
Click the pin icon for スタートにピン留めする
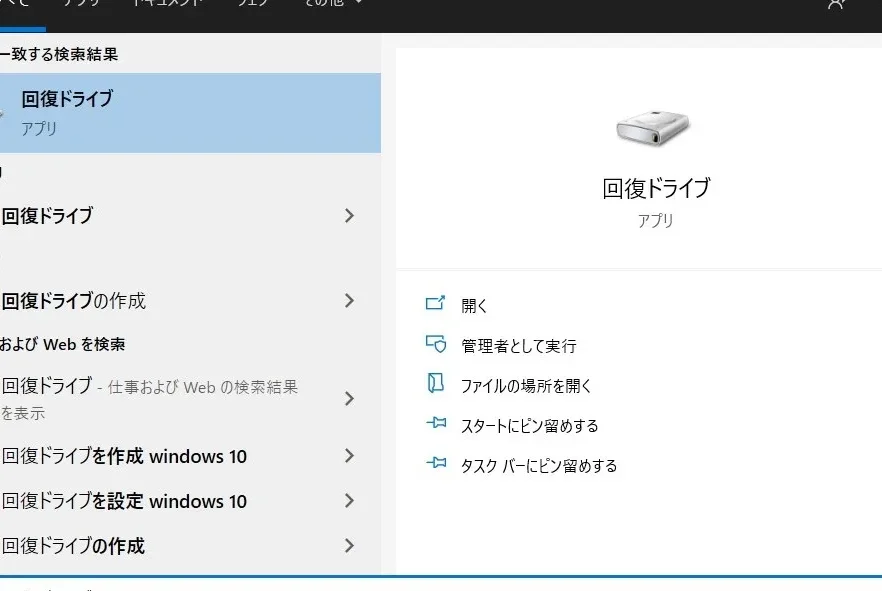[x=435, y=424]
